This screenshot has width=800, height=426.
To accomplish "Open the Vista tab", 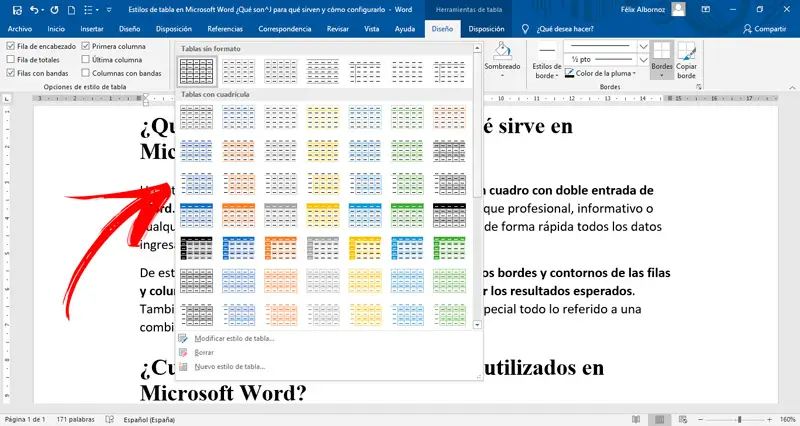I will click(371, 29).
